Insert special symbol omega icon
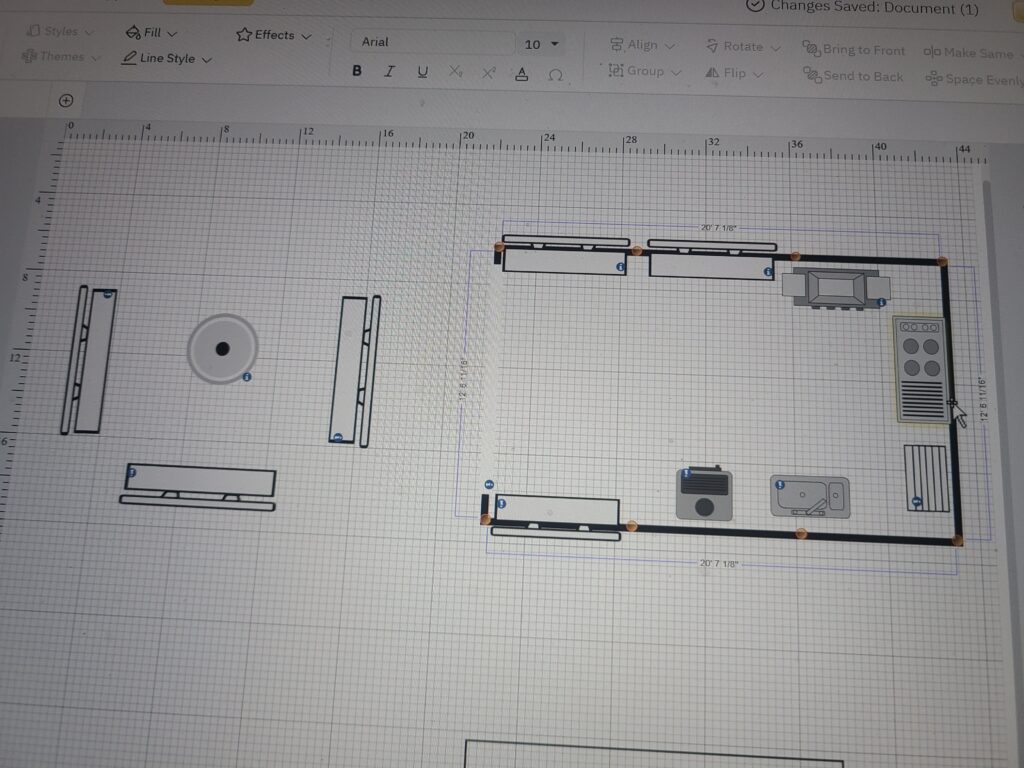 pos(555,74)
